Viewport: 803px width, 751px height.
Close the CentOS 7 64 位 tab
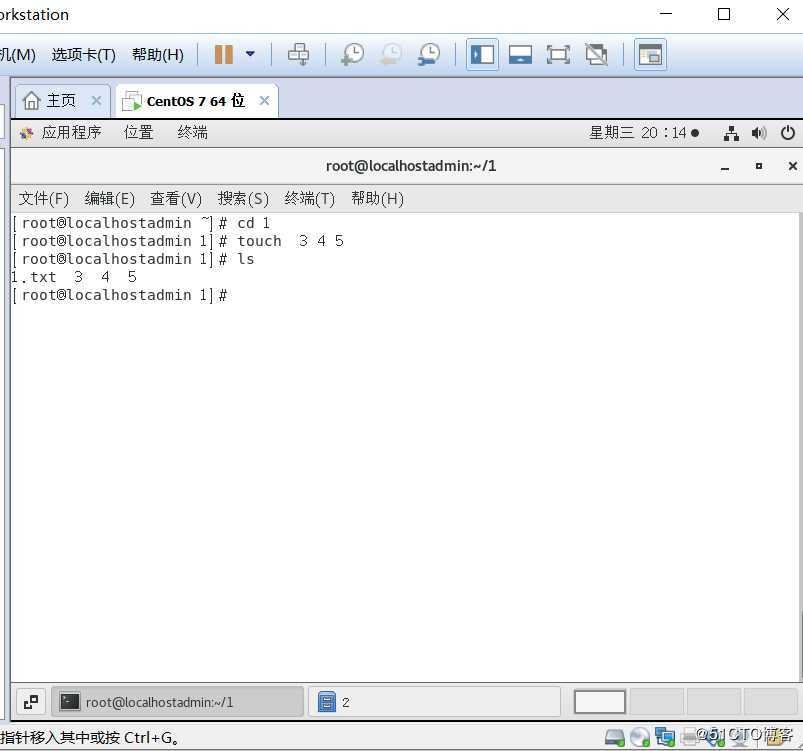point(264,100)
